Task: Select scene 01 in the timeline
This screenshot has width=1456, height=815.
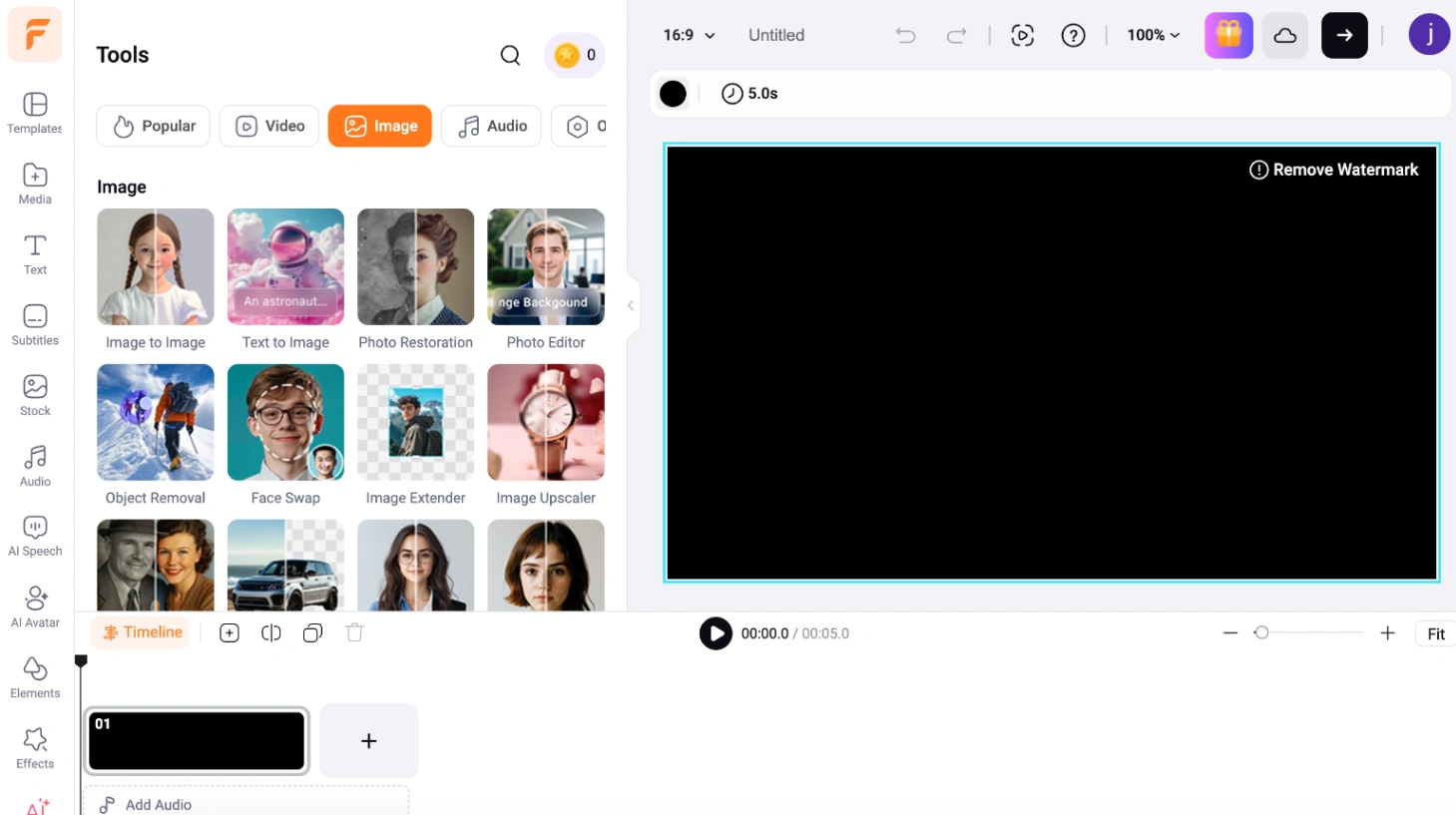Action: [x=197, y=741]
